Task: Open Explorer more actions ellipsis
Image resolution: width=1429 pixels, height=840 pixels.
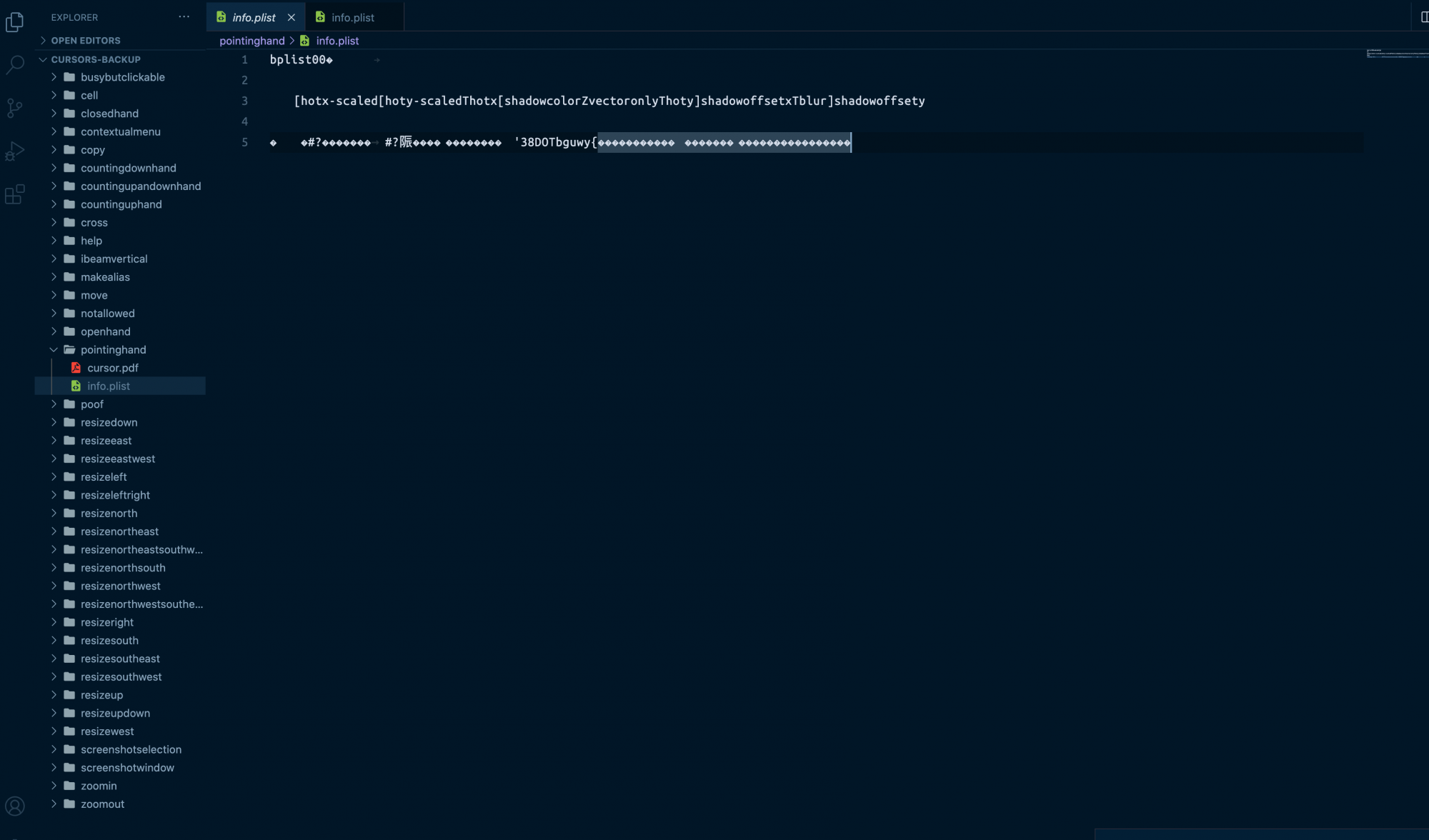Action: pos(184,17)
